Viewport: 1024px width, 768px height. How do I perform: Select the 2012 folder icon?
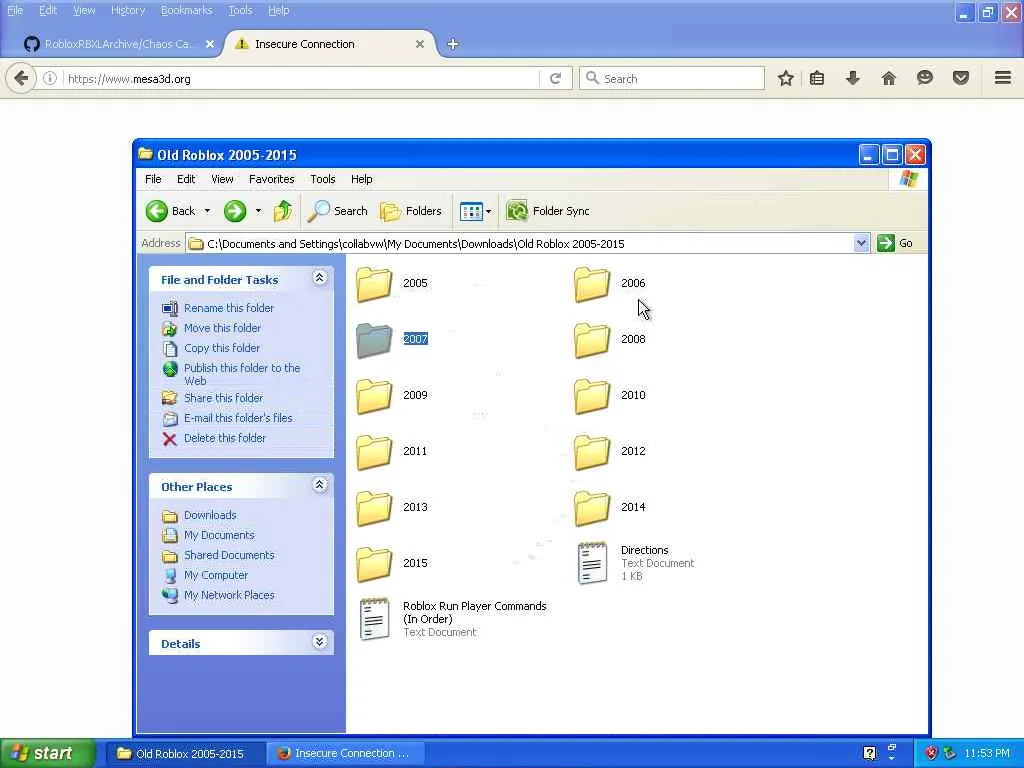coord(592,453)
